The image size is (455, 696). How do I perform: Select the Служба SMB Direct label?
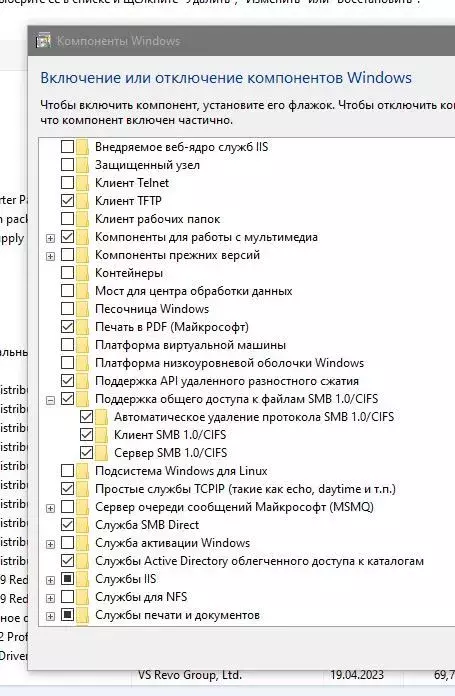[x=147, y=525]
